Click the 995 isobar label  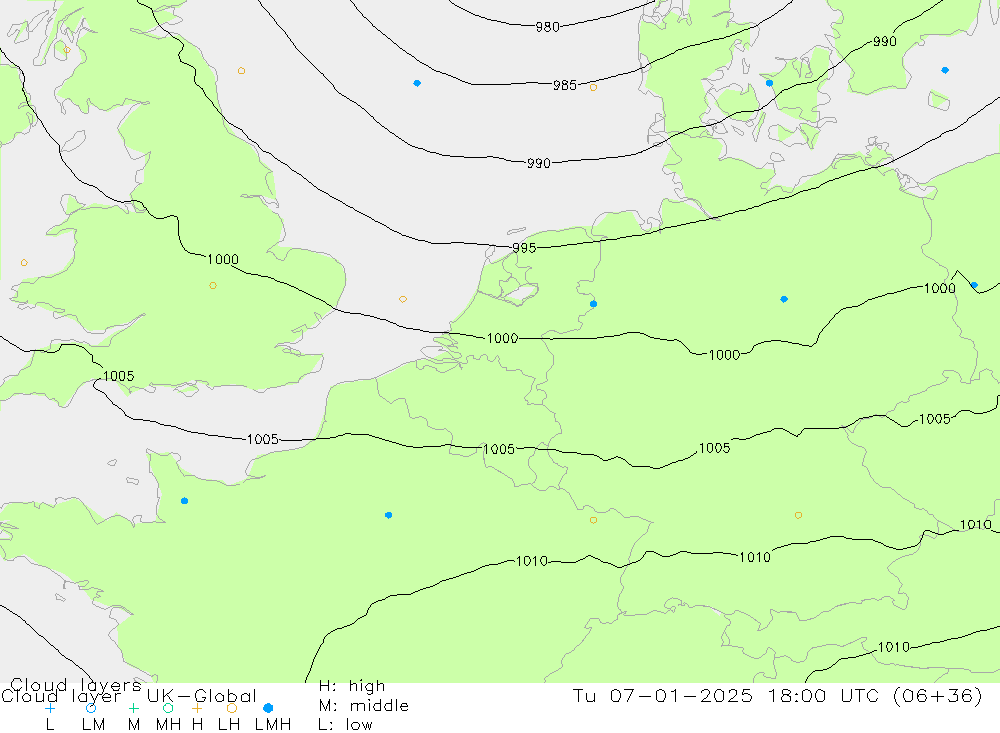[x=524, y=248]
